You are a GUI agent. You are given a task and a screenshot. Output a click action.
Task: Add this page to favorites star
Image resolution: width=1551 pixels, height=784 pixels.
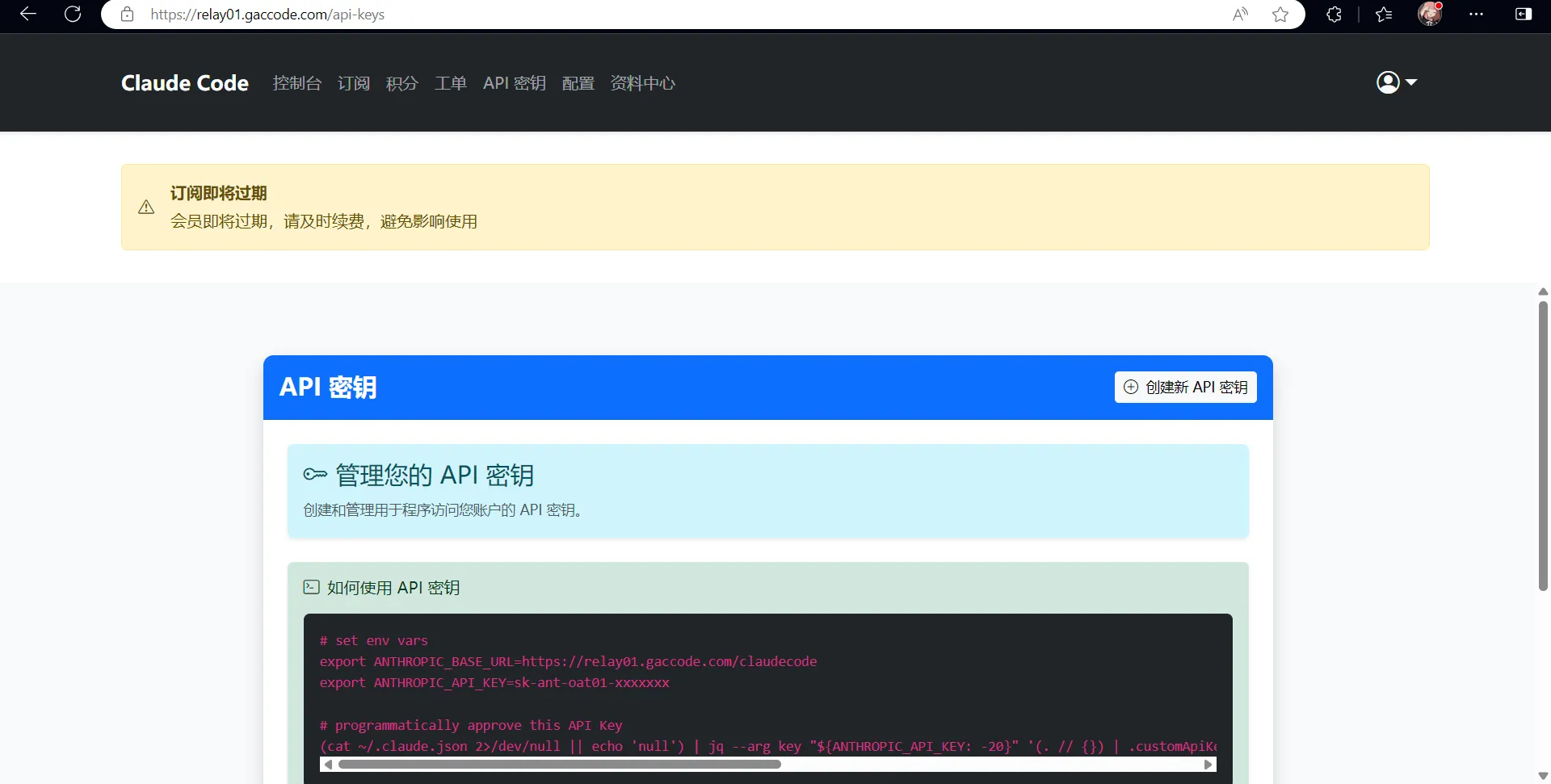click(1280, 15)
